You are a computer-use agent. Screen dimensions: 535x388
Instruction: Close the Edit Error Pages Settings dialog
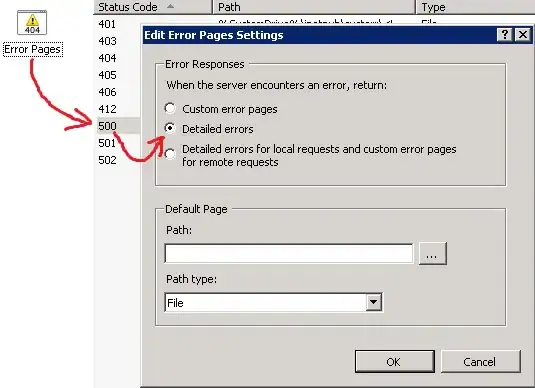(523, 34)
